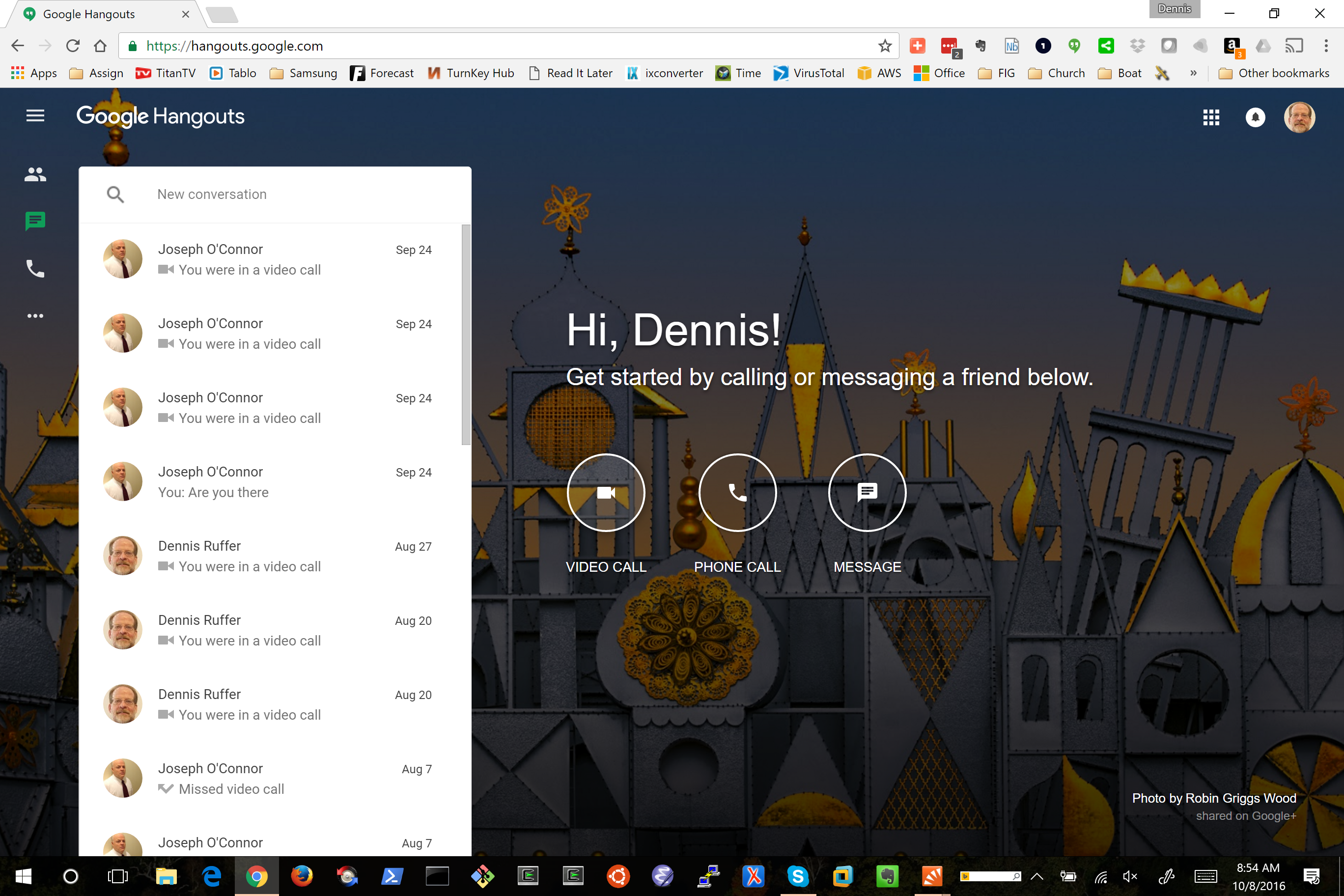
Task: Start a Phone Call with the circle button
Action: point(737,493)
